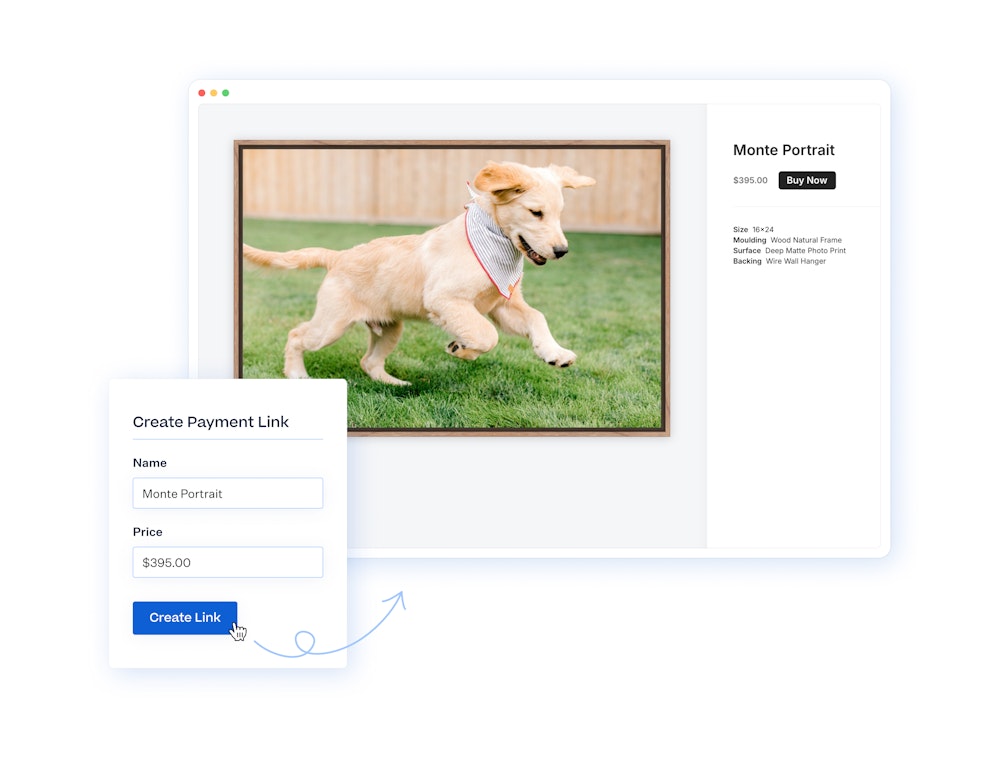Click the Monte Portrait product title
The width and height of the screenshot is (1000, 762).
click(x=783, y=150)
